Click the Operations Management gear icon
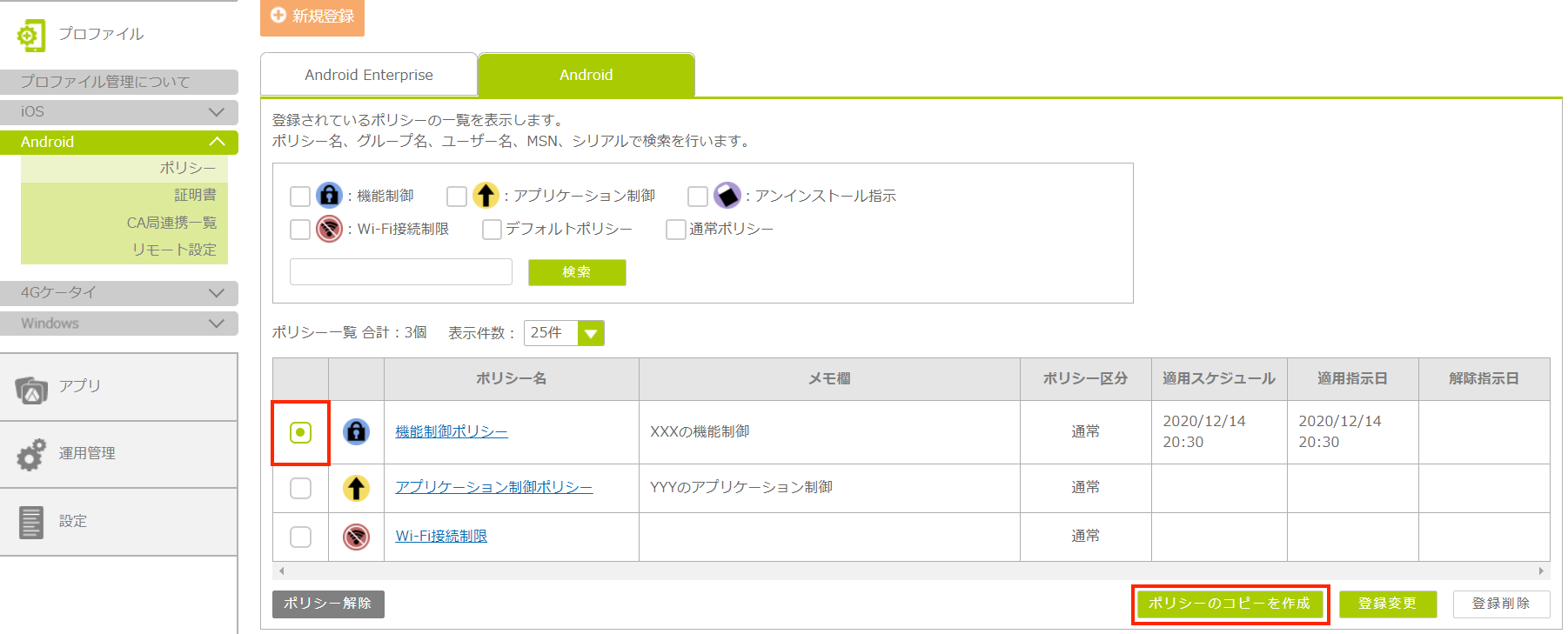 click(x=31, y=454)
